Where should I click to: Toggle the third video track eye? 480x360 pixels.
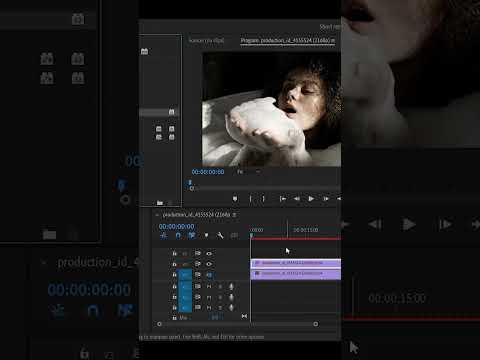pyautogui.click(x=209, y=275)
